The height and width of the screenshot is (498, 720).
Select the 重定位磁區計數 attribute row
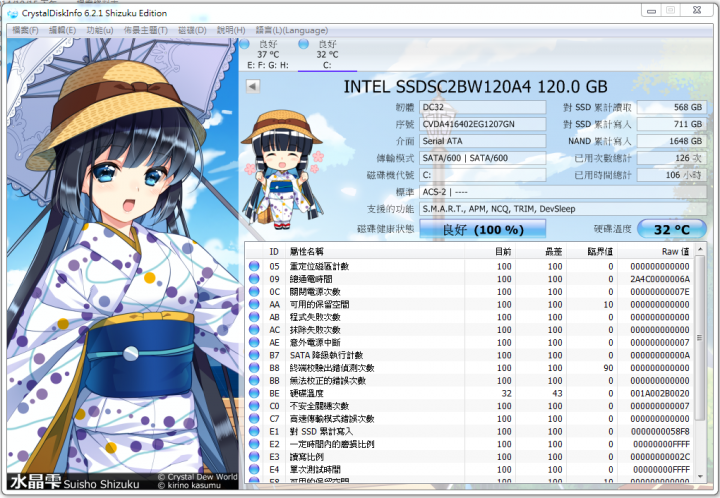point(470,266)
